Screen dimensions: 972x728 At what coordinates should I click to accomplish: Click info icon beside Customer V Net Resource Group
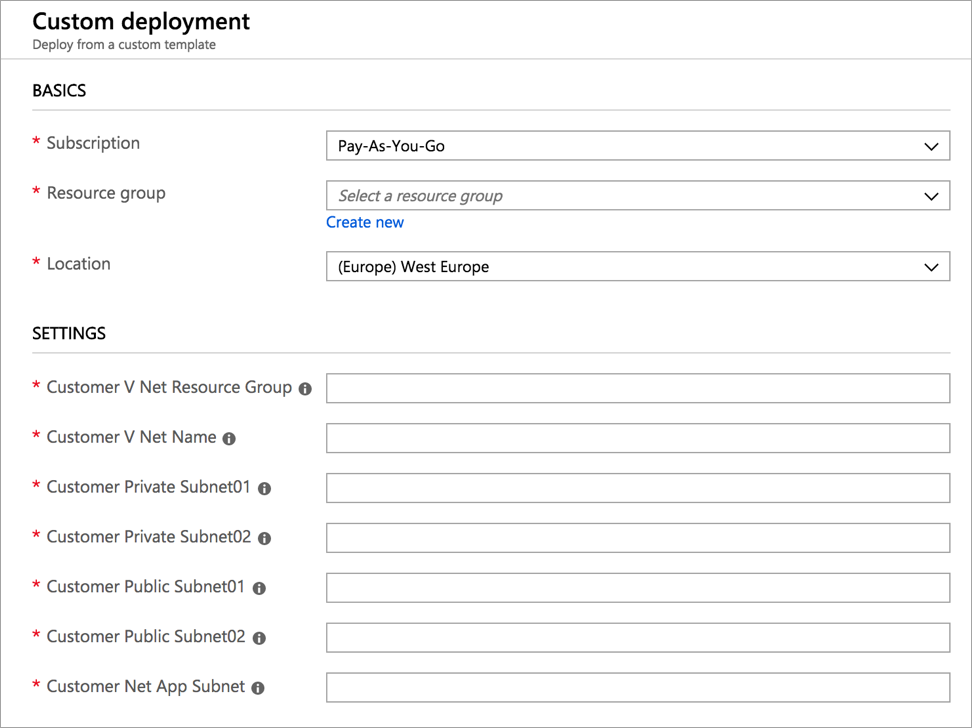pos(305,388)
